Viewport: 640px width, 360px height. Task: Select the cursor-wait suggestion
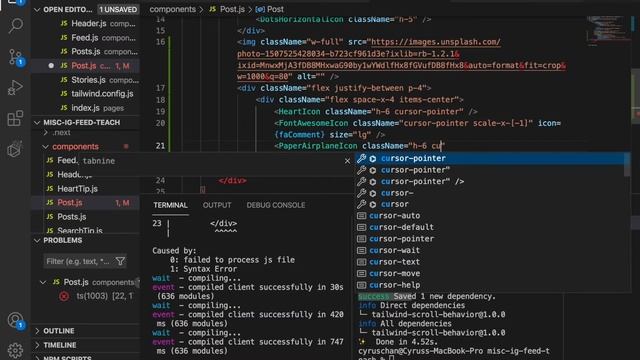click(490, 250)
